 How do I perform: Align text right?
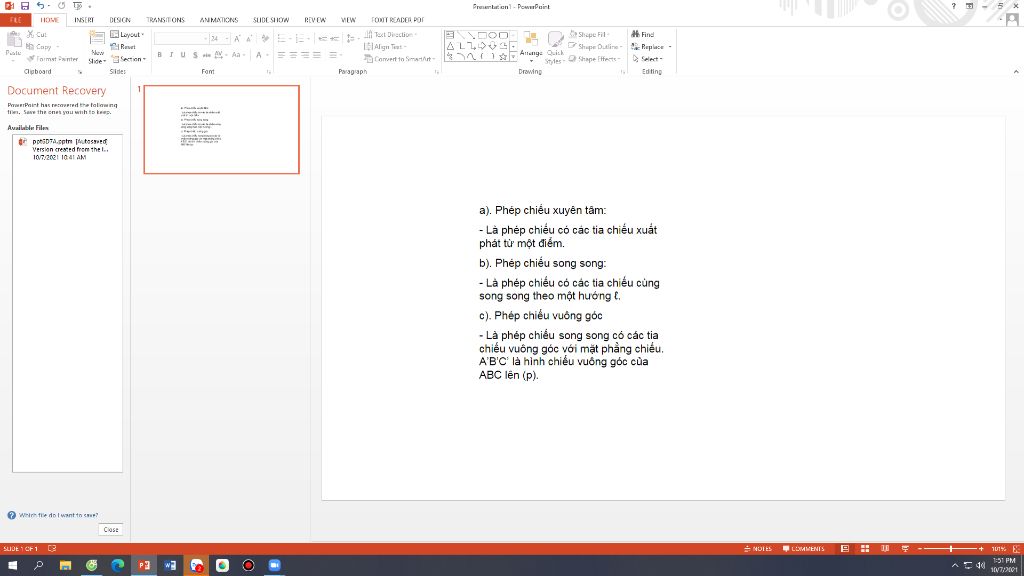(x=305, y=55)
